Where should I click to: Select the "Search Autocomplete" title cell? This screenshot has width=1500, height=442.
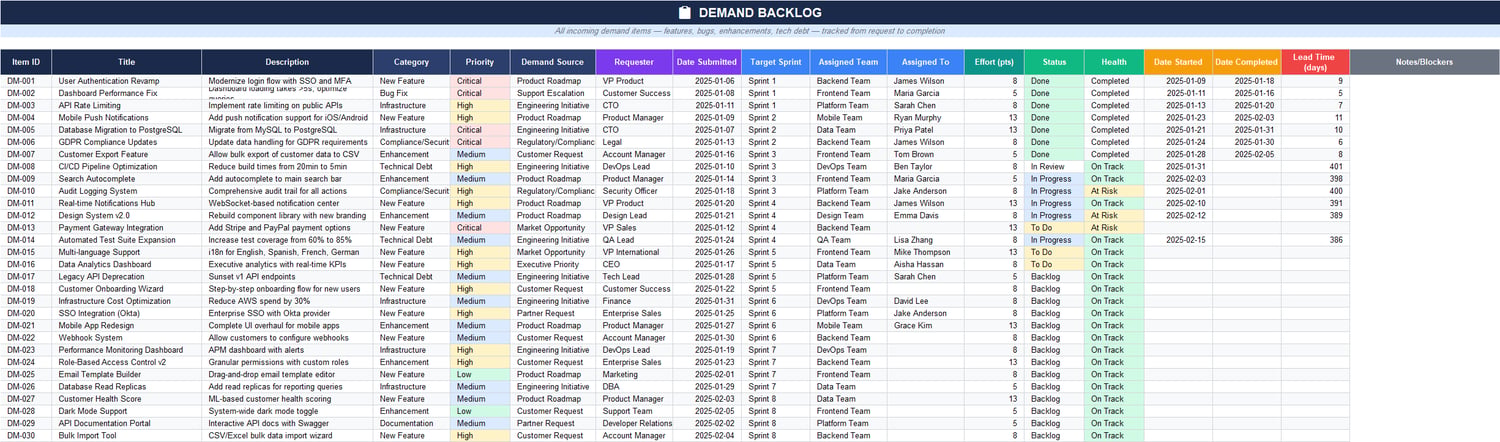127,179
